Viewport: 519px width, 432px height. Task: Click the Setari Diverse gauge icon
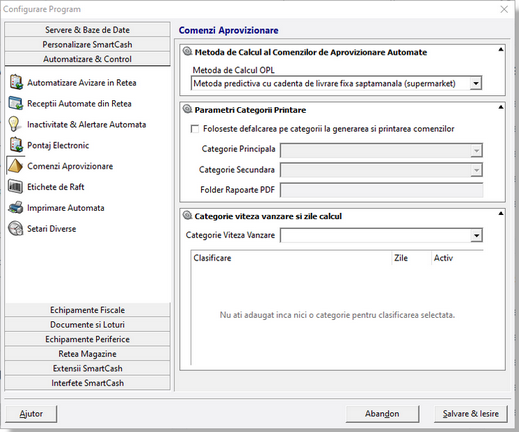point(15,229)
